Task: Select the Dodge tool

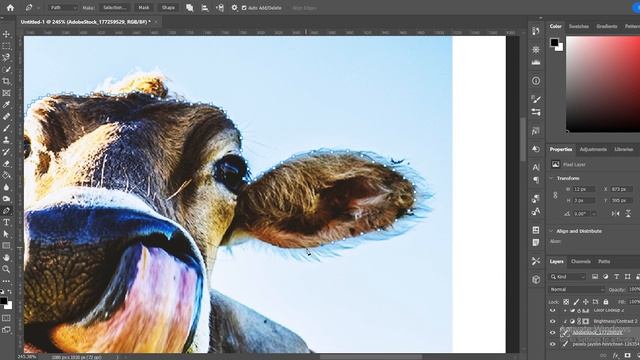Action: point(6,199)
